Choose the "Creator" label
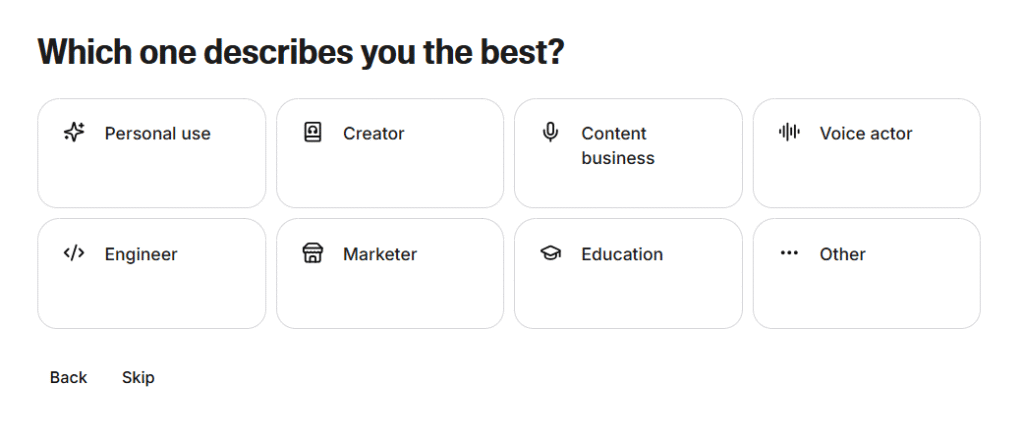This screenshot has height=439, width=1024. point(373,133)
